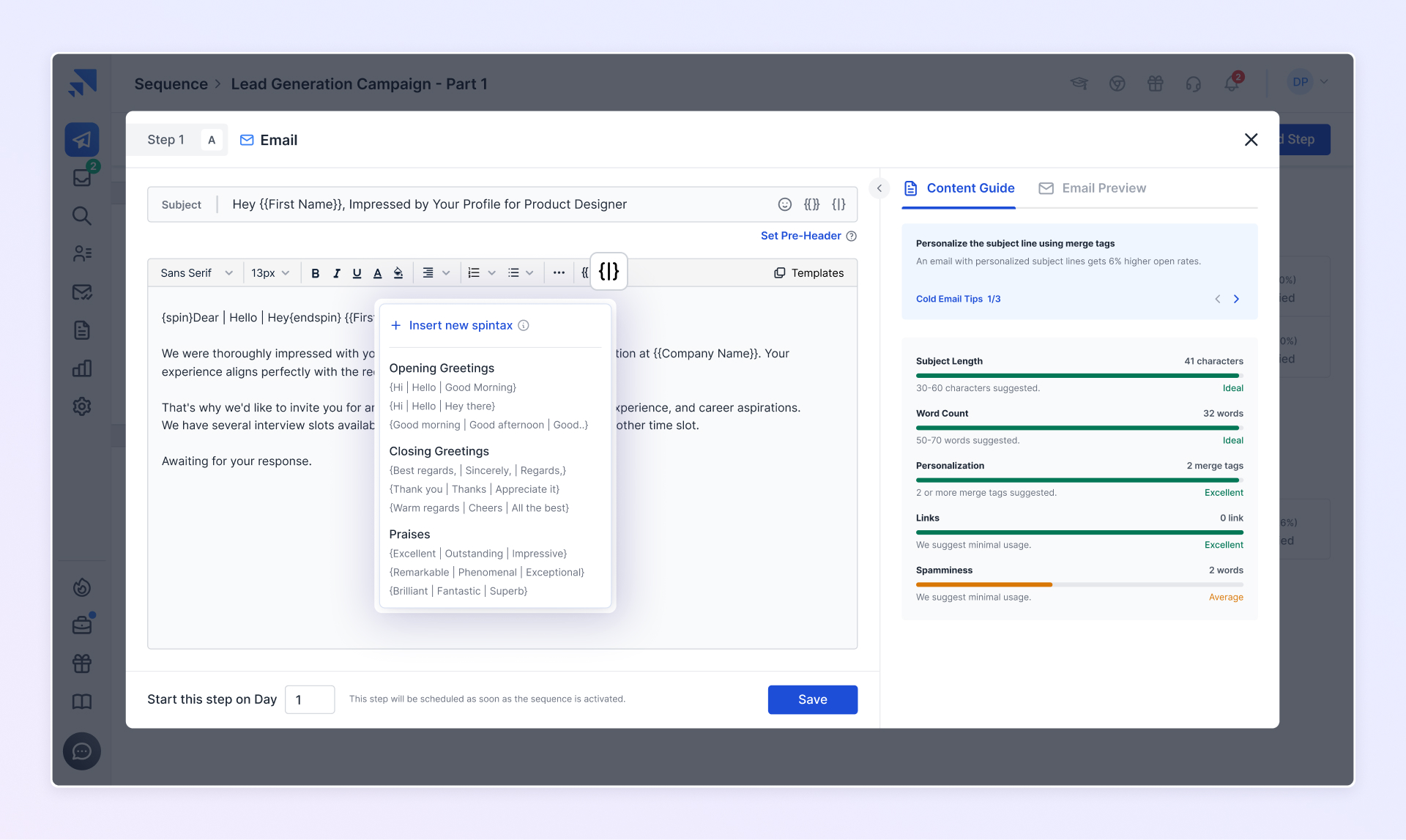Image resolution: width=1406 pixels, height=840 pixels.
Task: Expand the numbered list dropdown arrow
Action: point(492,273)
